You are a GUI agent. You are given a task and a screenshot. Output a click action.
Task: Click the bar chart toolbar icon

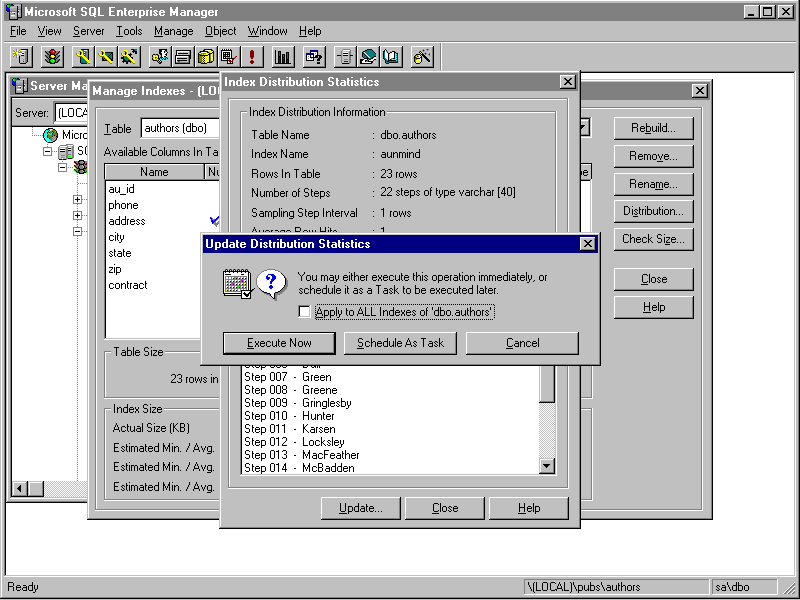284,57
